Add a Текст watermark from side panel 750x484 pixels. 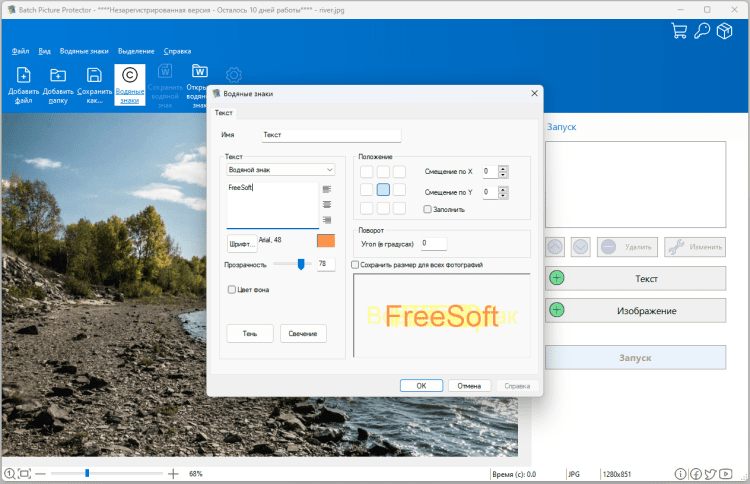[635, 278]
